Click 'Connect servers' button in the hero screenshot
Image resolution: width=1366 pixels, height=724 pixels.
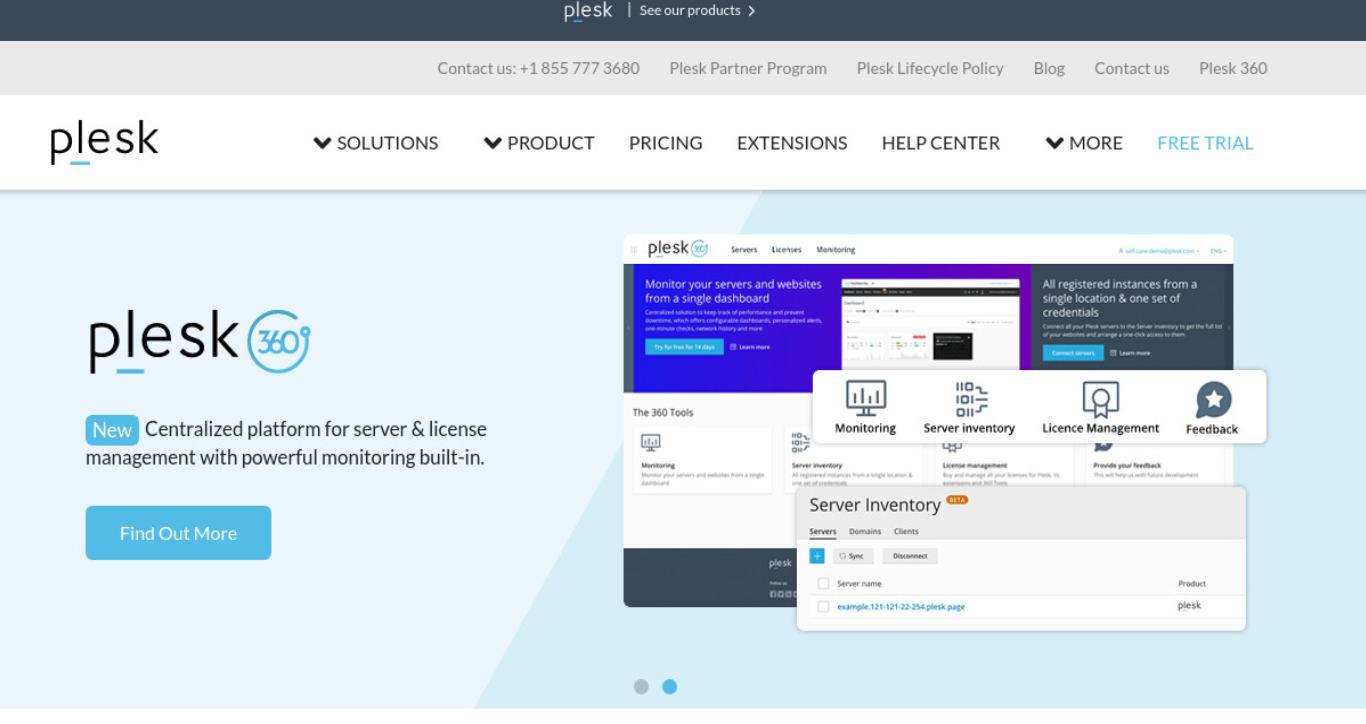[x=1074, y=353]
